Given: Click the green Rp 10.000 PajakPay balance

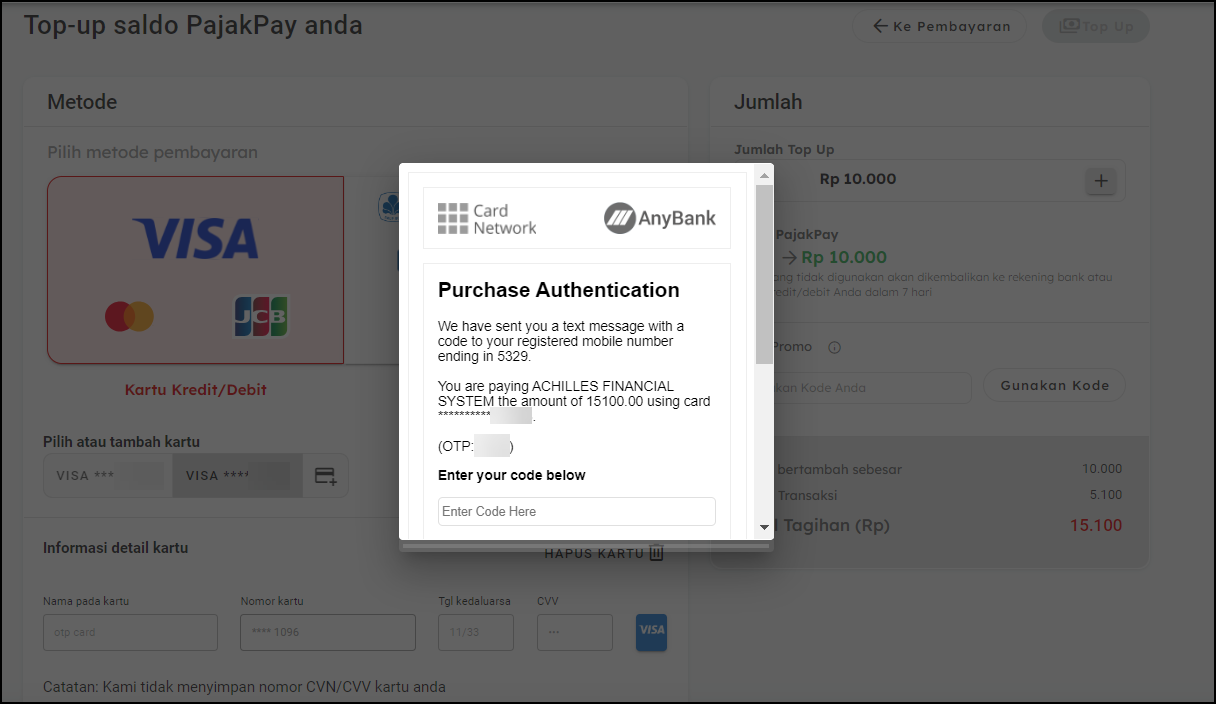Looking at the screenshot, I should [844, 257].
